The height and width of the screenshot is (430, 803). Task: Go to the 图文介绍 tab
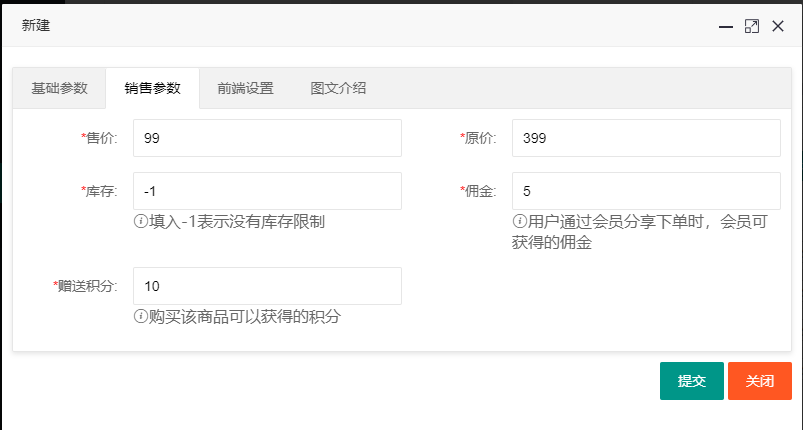click(338, 88)
